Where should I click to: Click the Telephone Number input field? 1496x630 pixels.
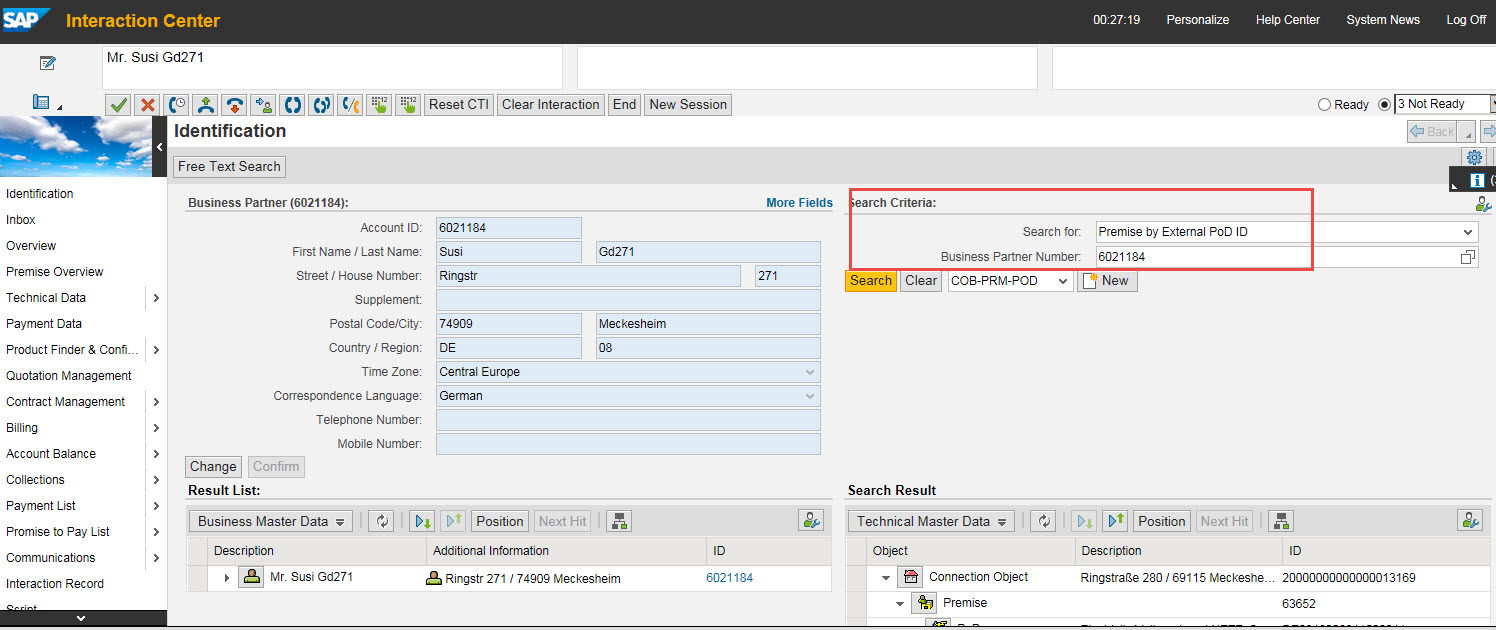point(628,420)
